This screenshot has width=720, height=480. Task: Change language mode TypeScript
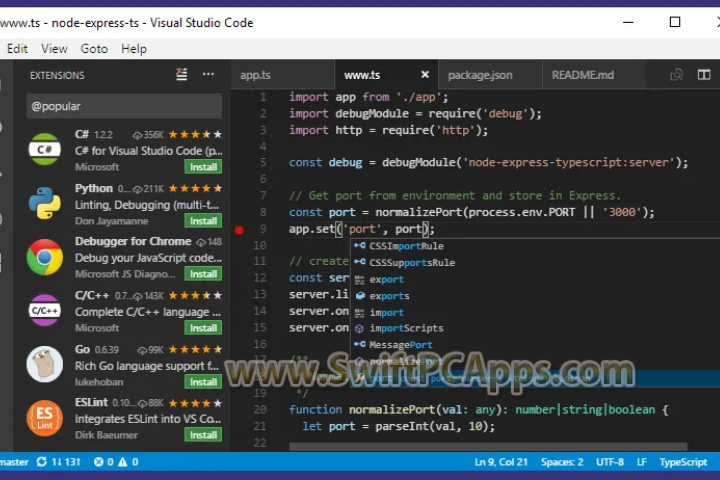(683, 462)
